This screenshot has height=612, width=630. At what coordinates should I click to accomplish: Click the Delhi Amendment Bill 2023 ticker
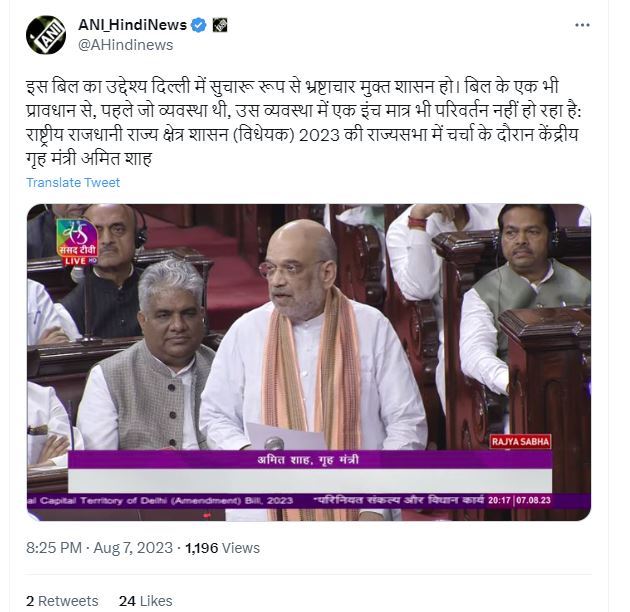pos(161,500)
